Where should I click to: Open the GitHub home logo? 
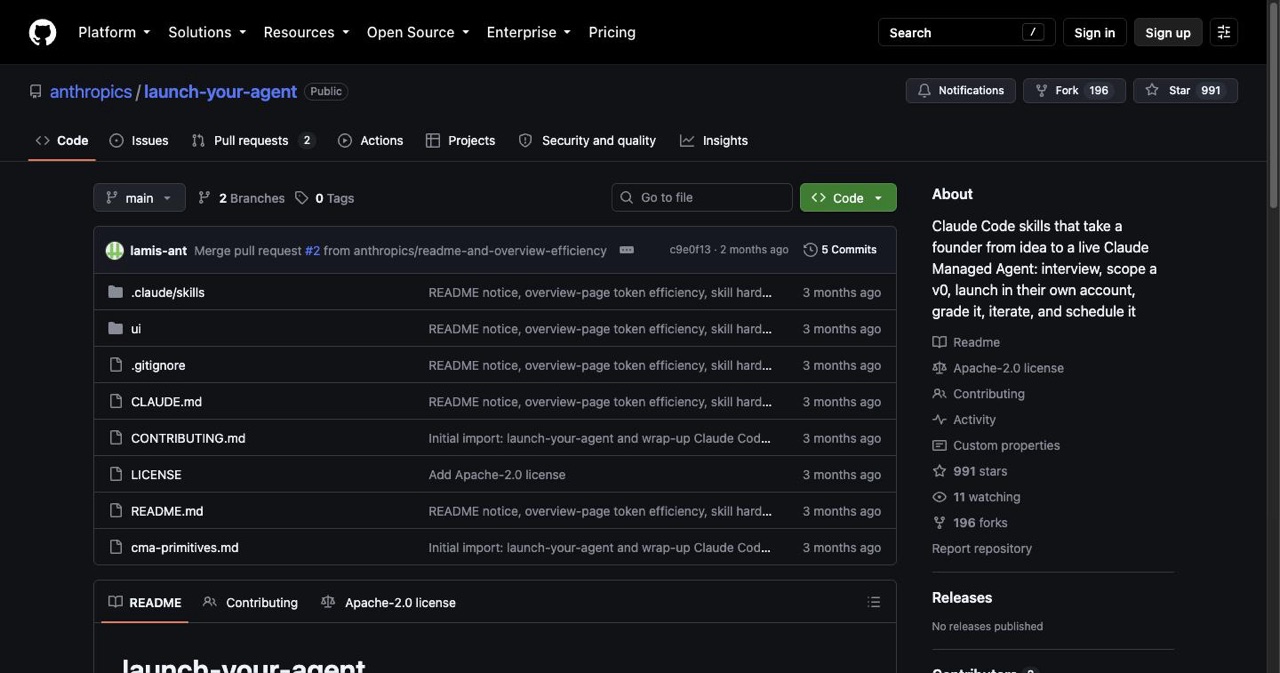(42, 32)
